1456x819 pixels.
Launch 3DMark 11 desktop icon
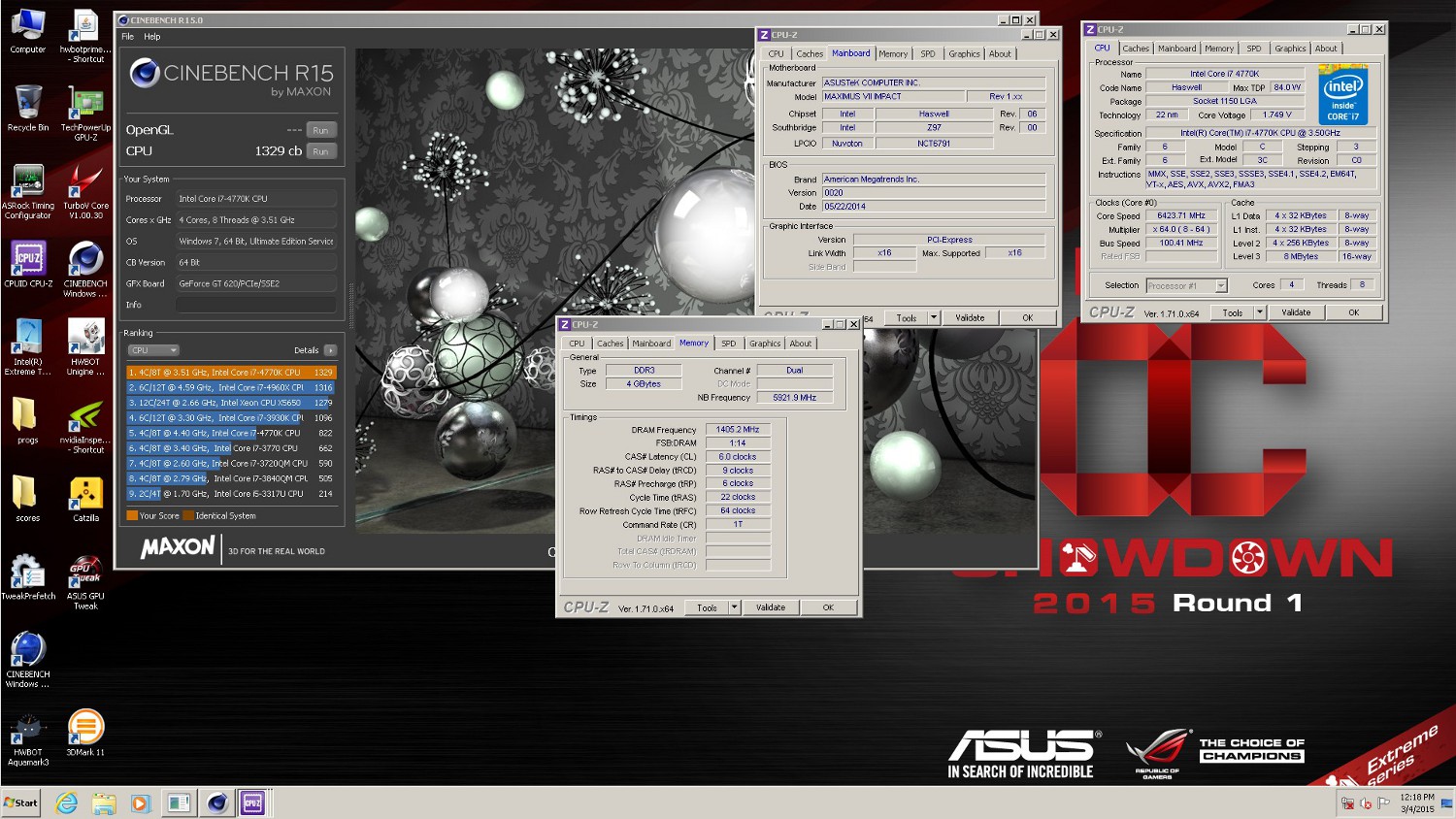85,733
